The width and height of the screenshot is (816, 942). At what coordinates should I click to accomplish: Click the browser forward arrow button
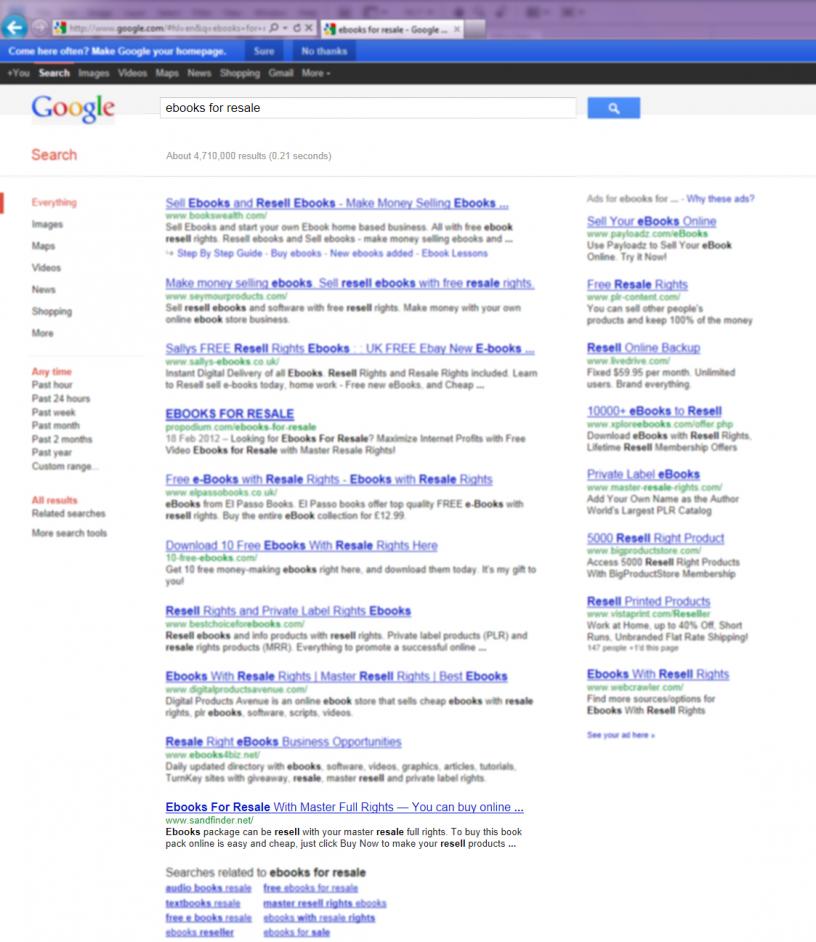(x=40, y=28)
